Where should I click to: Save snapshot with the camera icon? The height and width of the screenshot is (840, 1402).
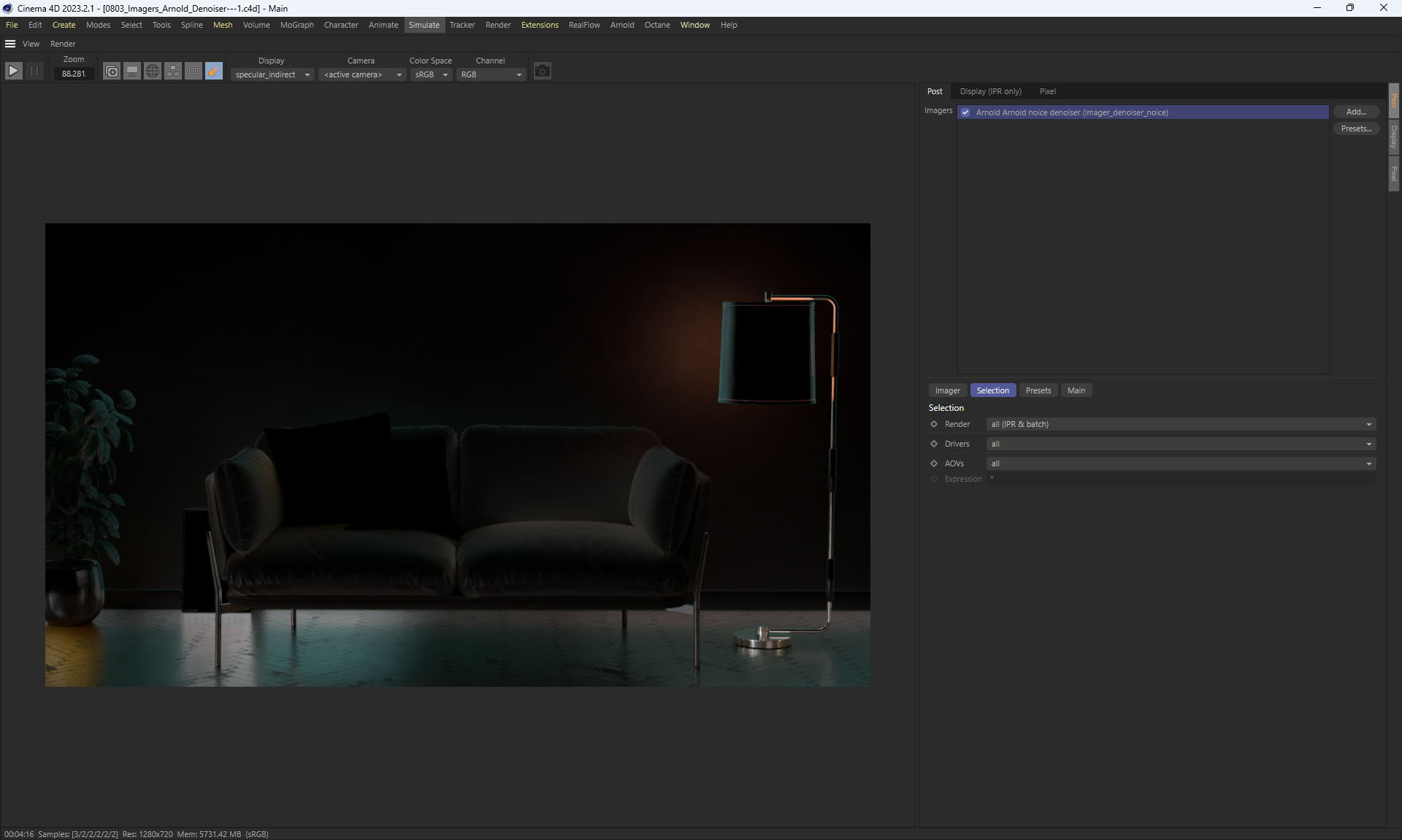click(x=542, y=71)
